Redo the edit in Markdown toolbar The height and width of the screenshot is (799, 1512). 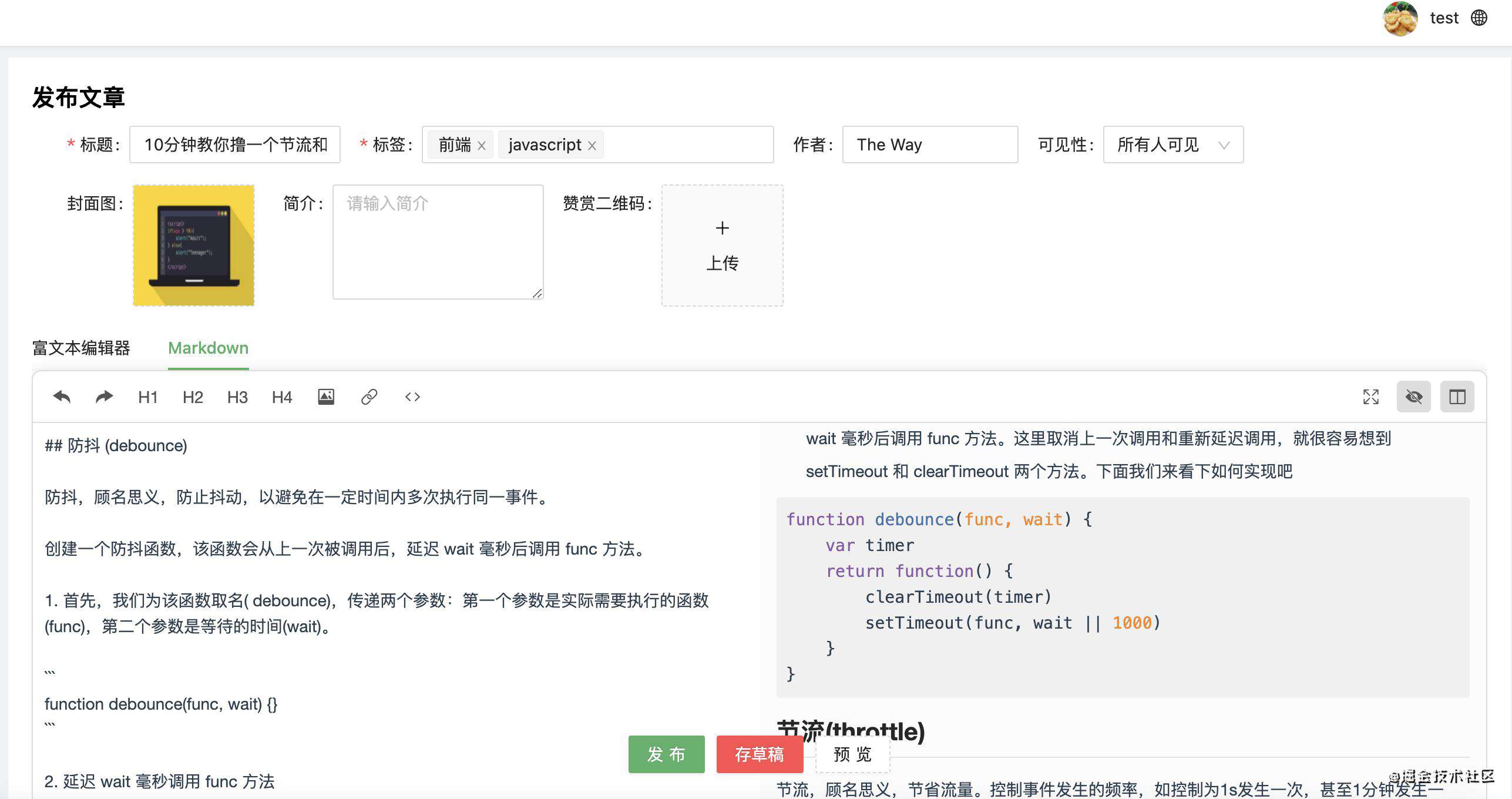pos(105,397)
